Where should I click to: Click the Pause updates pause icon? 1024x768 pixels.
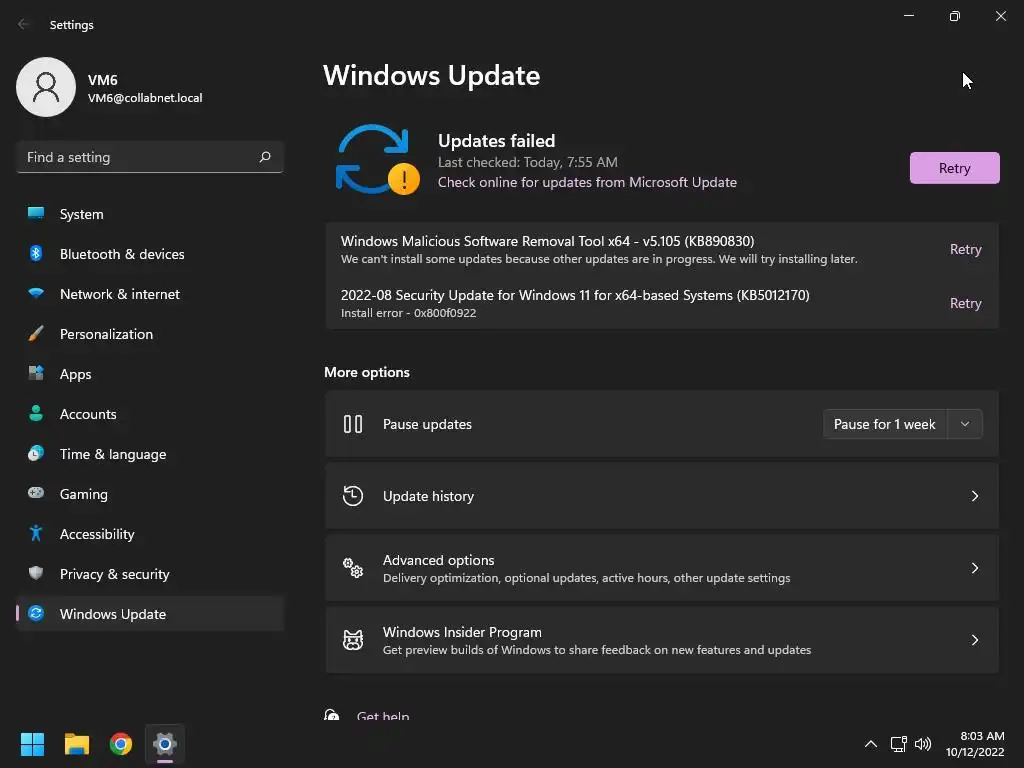[x=353, y=424]
